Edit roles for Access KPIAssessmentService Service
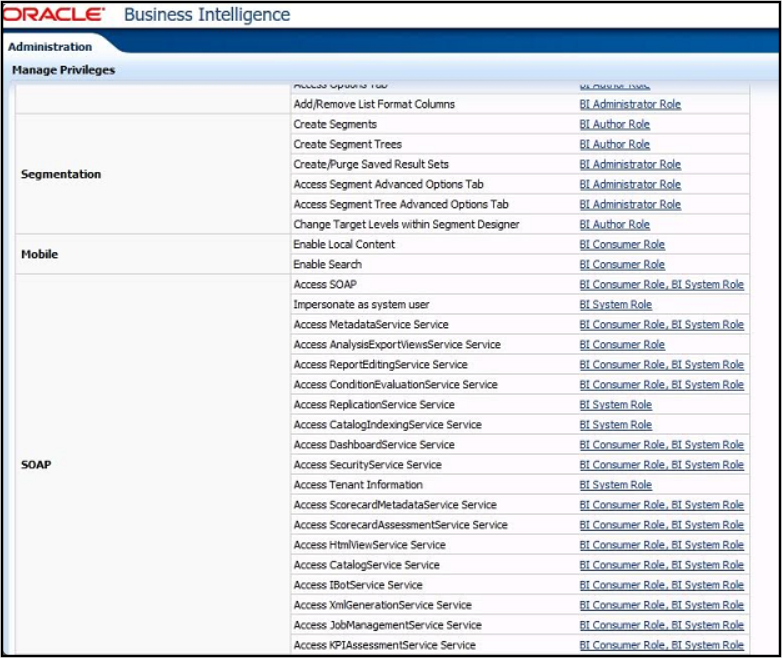The image size is (782, 658). (x=661, y=645)
